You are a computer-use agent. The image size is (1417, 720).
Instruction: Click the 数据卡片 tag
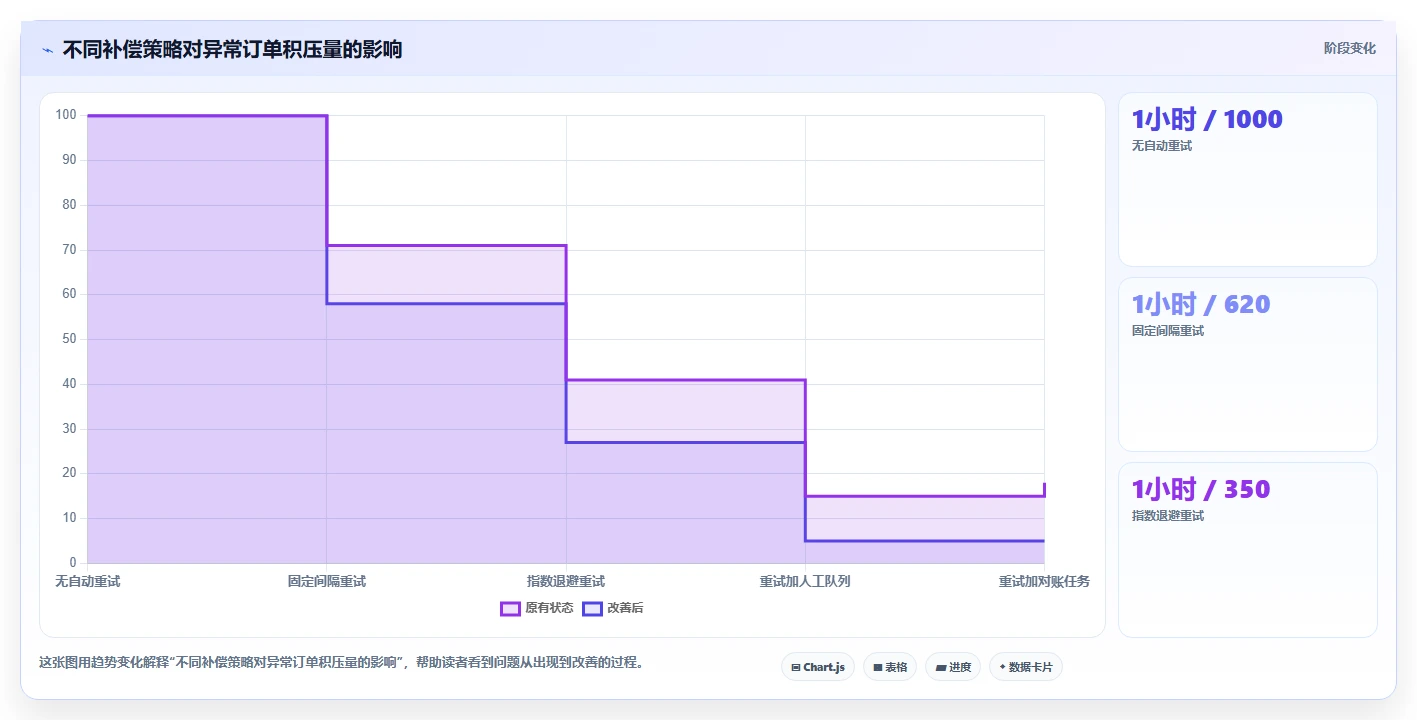(1026, 667)
